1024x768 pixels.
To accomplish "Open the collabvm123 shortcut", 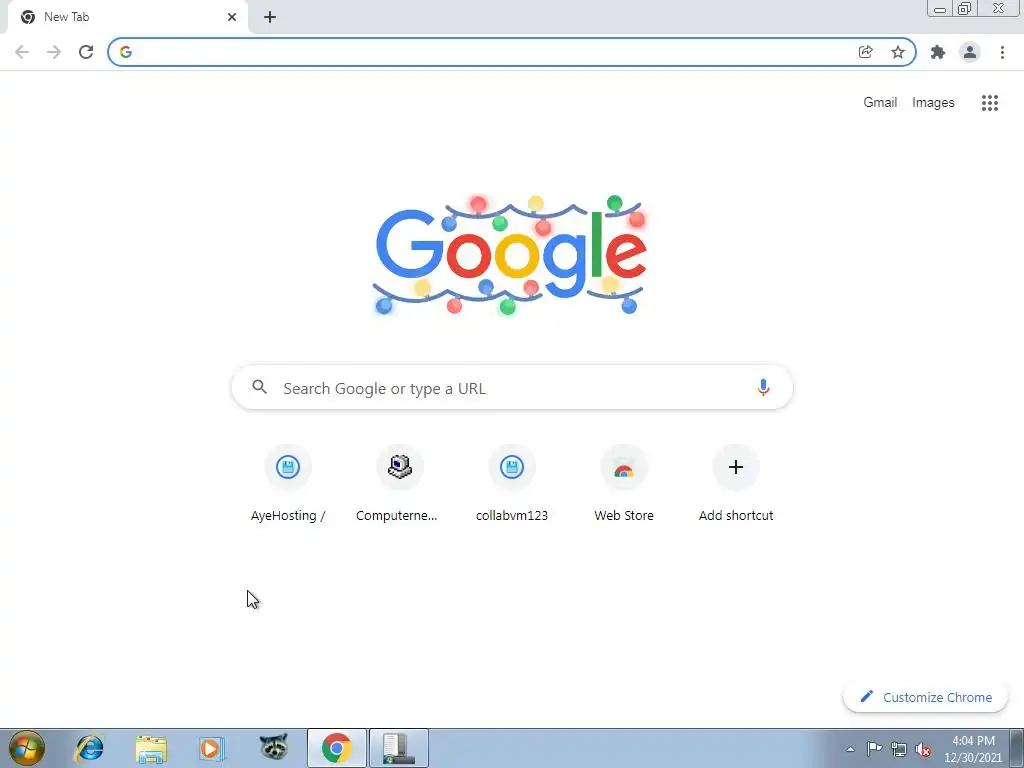I will tap(512, 483).
